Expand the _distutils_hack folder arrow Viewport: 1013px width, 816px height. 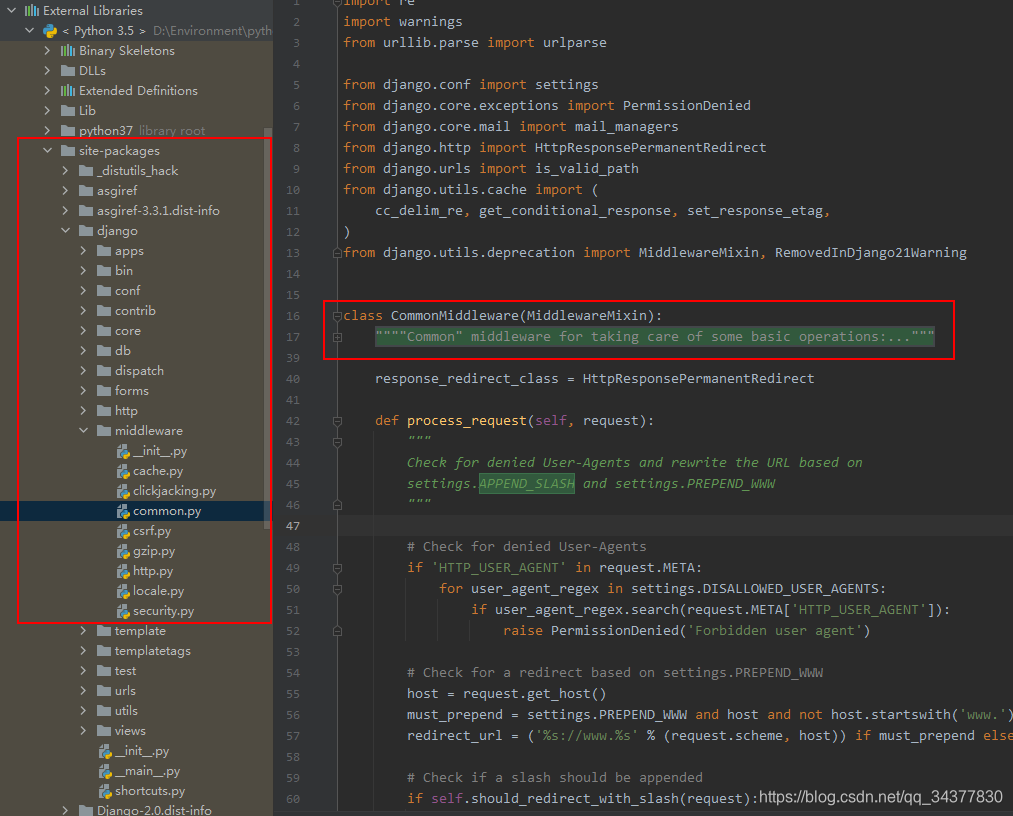(65, 171)
